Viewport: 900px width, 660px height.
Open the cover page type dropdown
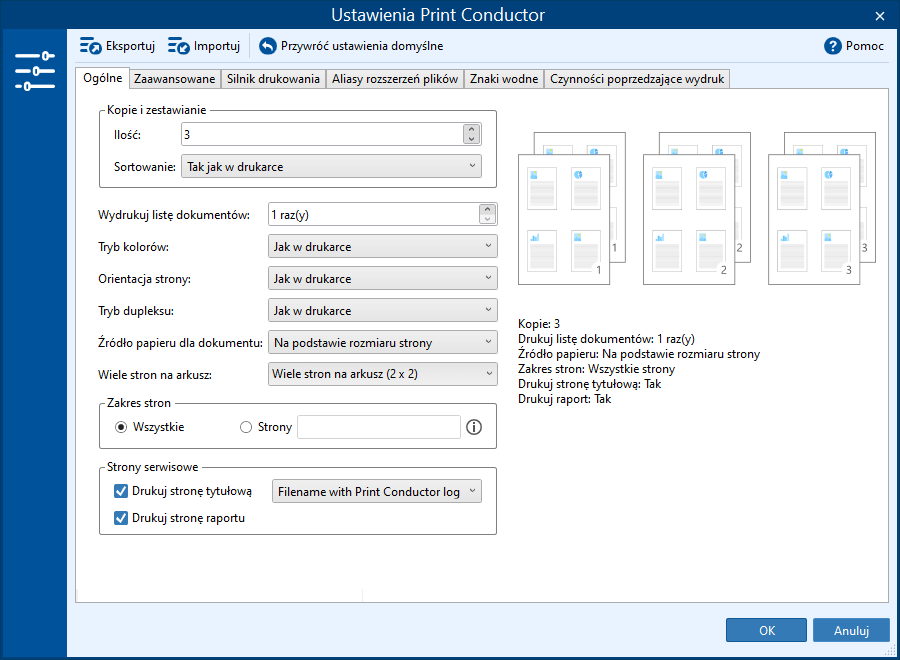point(377,491)
